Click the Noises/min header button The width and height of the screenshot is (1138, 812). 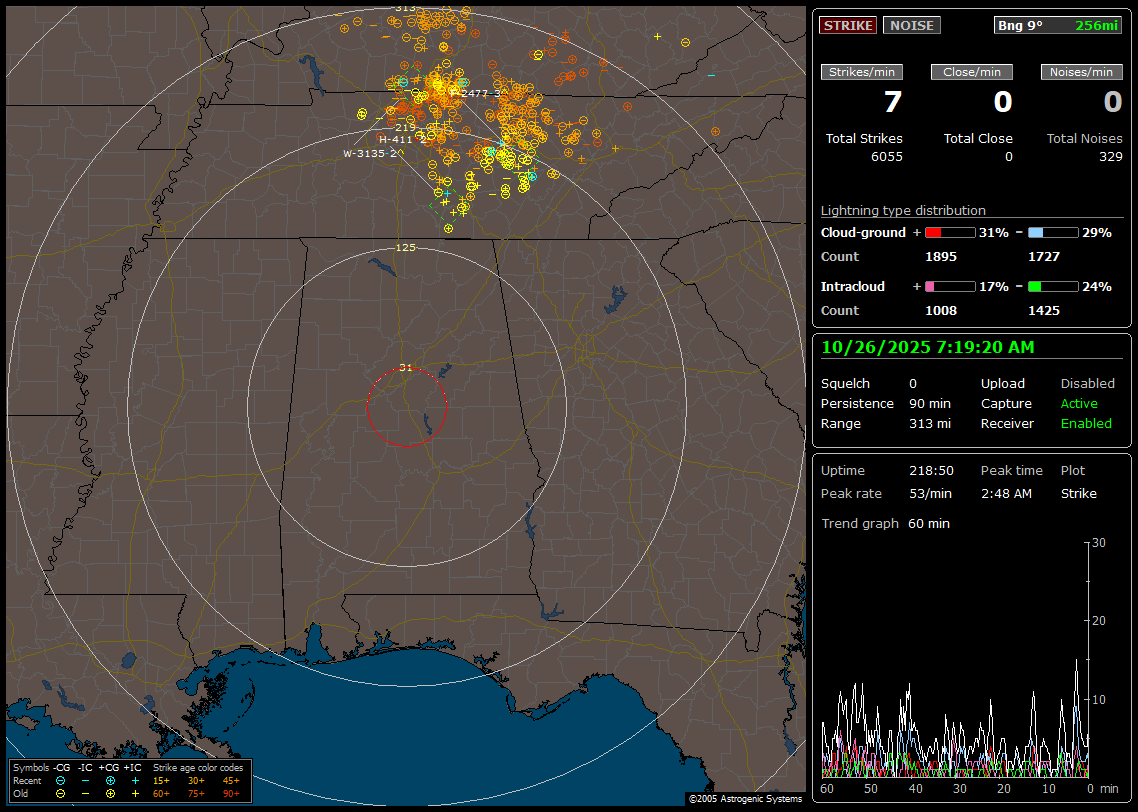[x=1081, y=72]
